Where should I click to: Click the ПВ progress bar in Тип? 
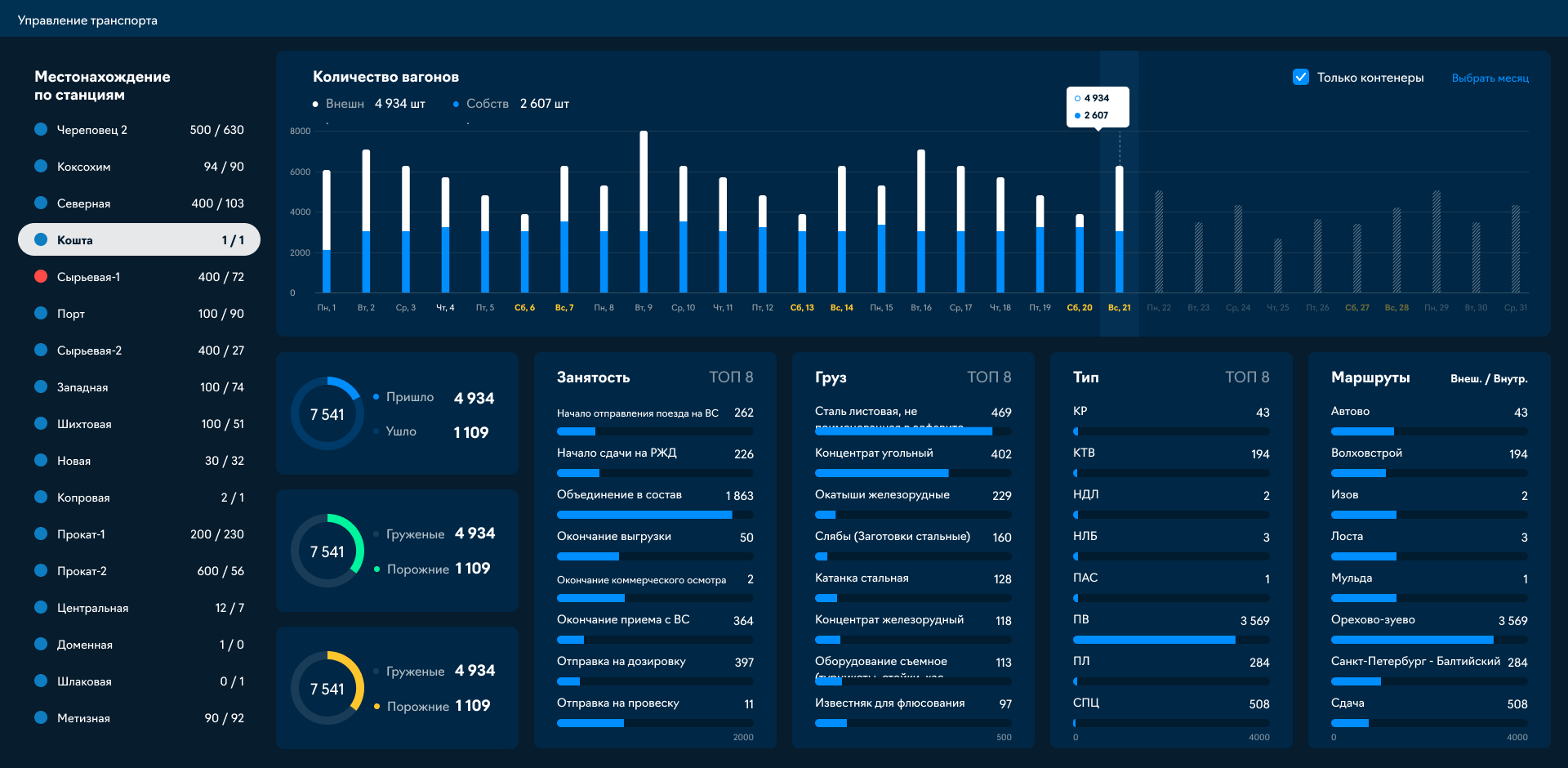tap(1171, 640)
